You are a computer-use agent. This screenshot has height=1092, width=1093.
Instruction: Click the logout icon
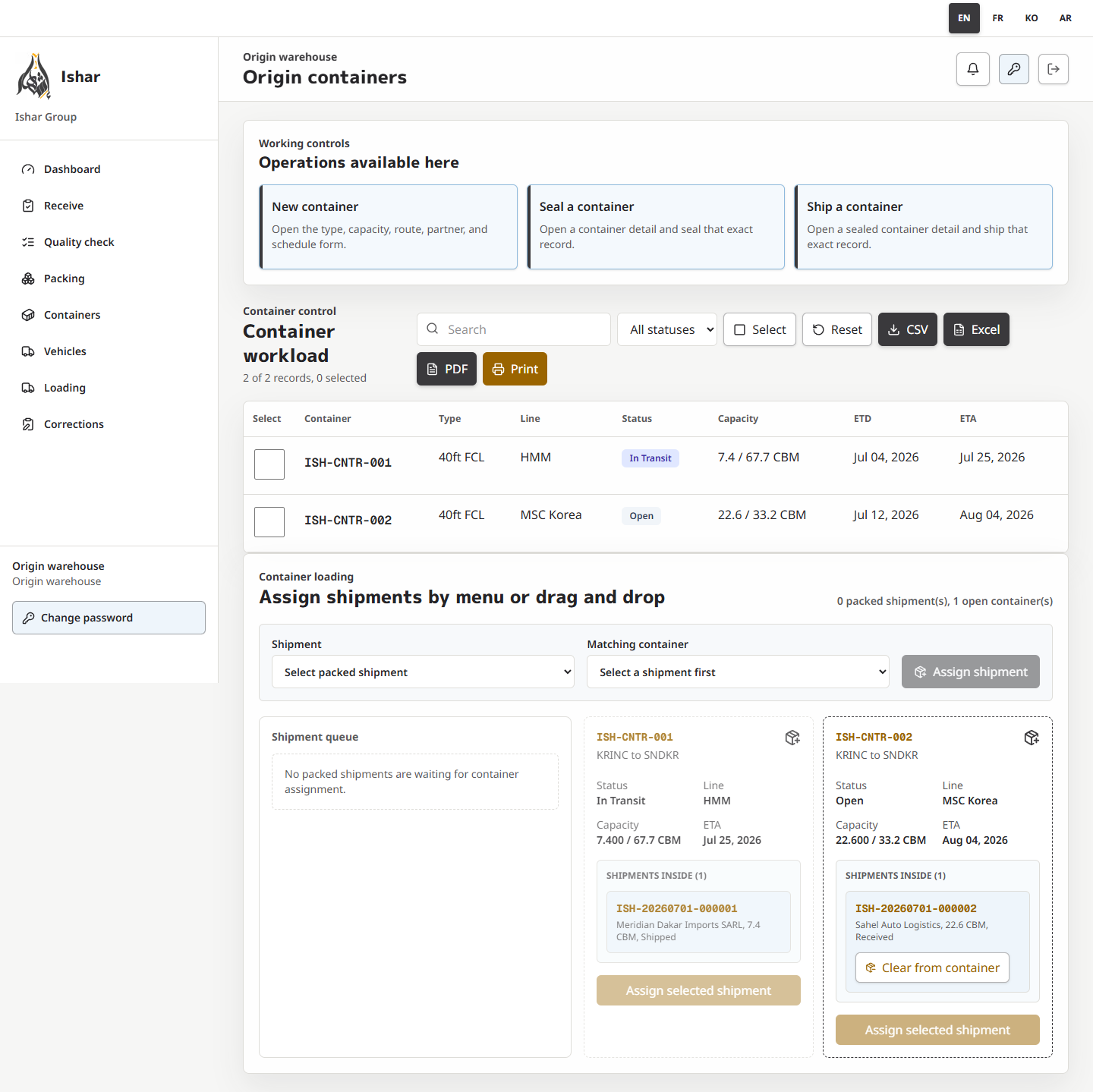coord(1054,69)
